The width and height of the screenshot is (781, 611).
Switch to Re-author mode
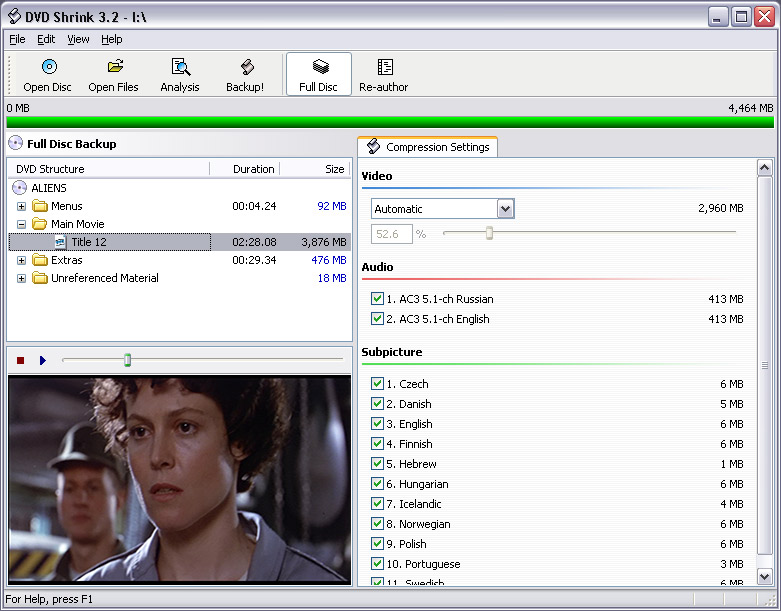click(x=384, y=75)
